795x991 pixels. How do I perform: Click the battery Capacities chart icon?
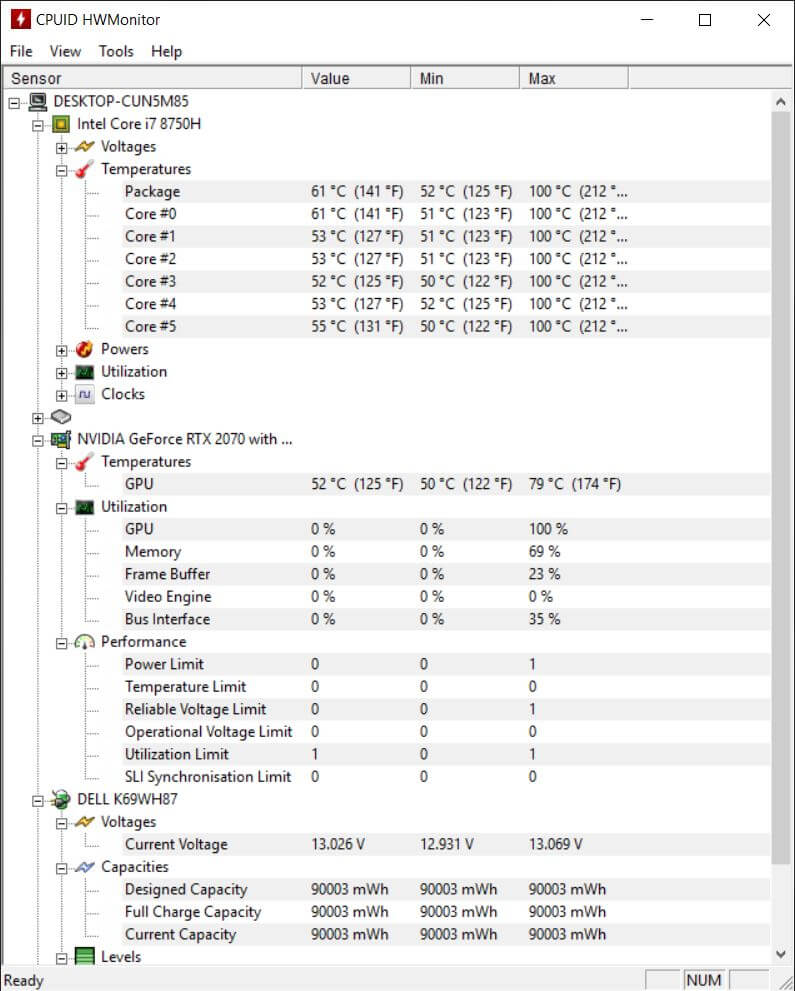(x=85, y=867)
